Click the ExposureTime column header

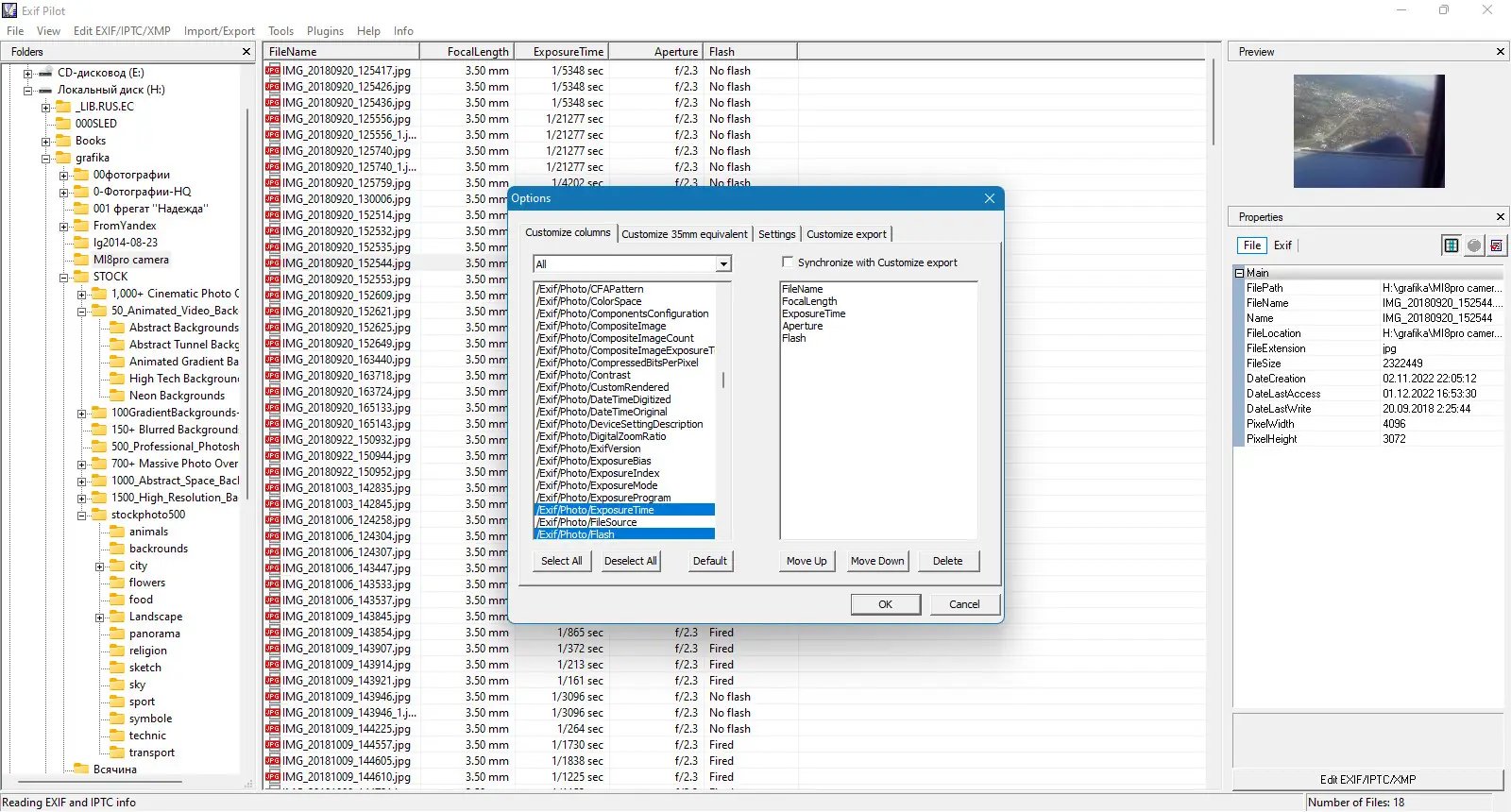point(561,52)
